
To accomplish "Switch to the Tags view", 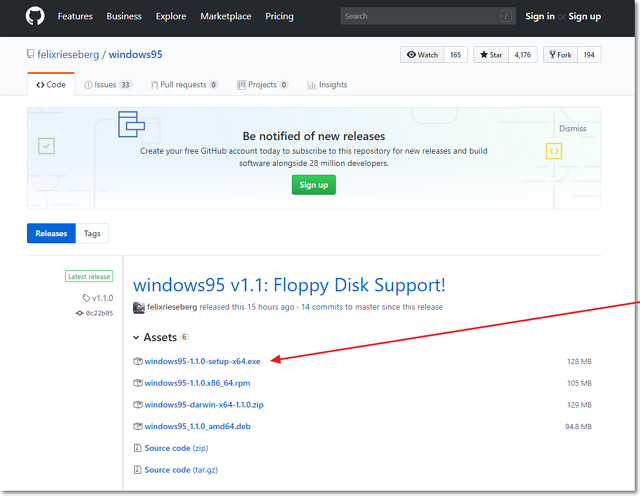I will click(x=92, y=233).
